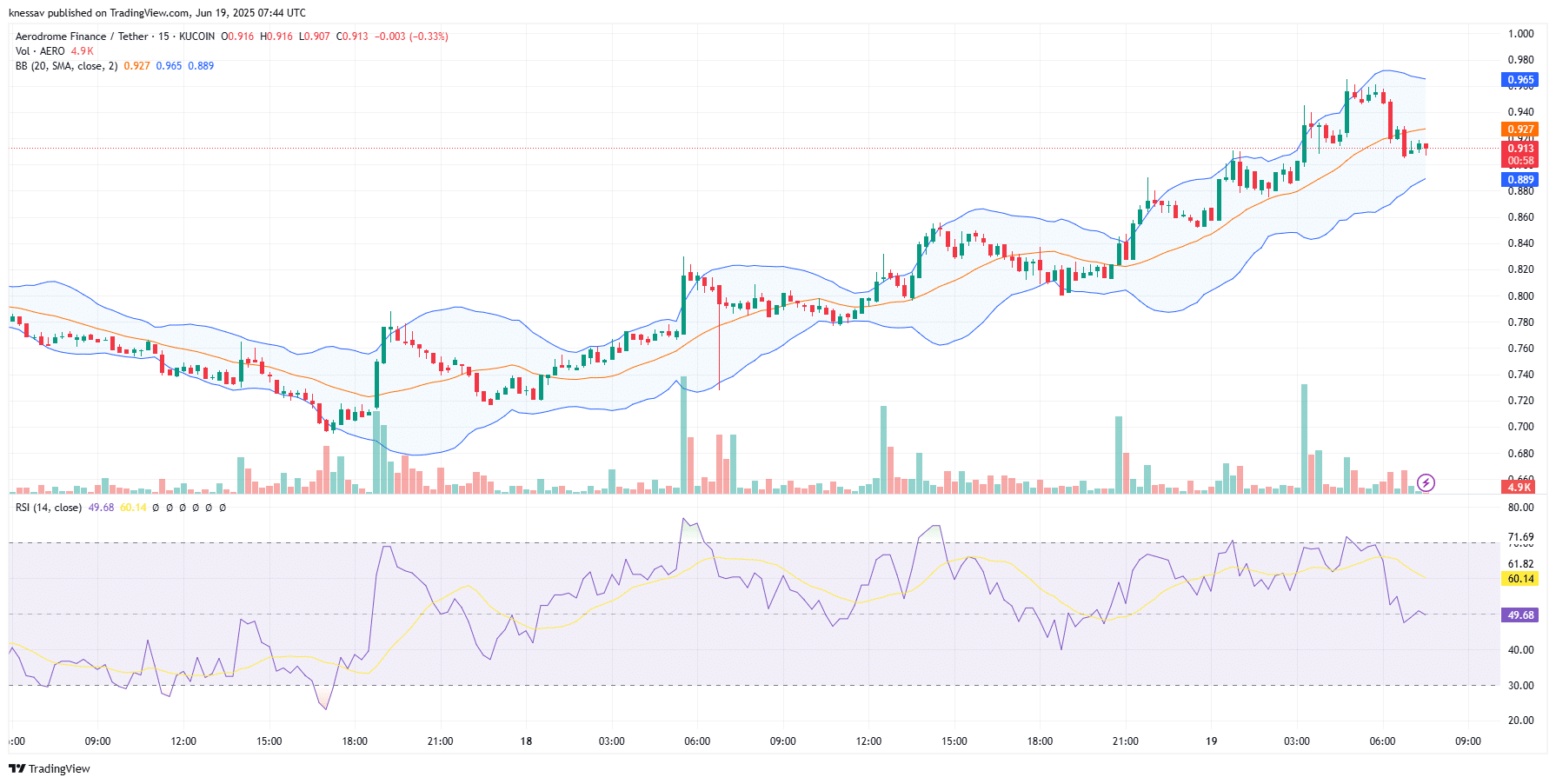Click the yellow 60.14 value in the RSI legend
This screenshot has width=1556, height=784.
133,508
